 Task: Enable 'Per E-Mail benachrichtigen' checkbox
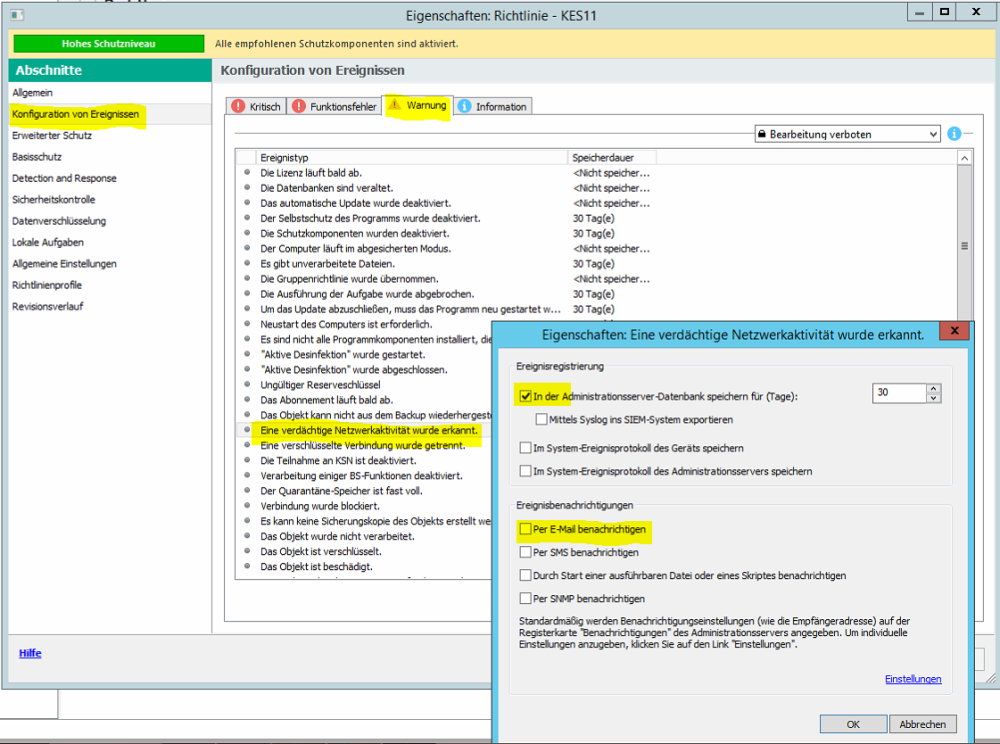tap(526, 529)
